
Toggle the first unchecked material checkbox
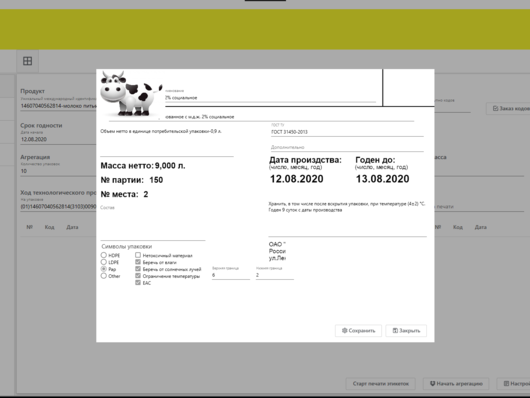pyautogui.click(x=138, y=255)
